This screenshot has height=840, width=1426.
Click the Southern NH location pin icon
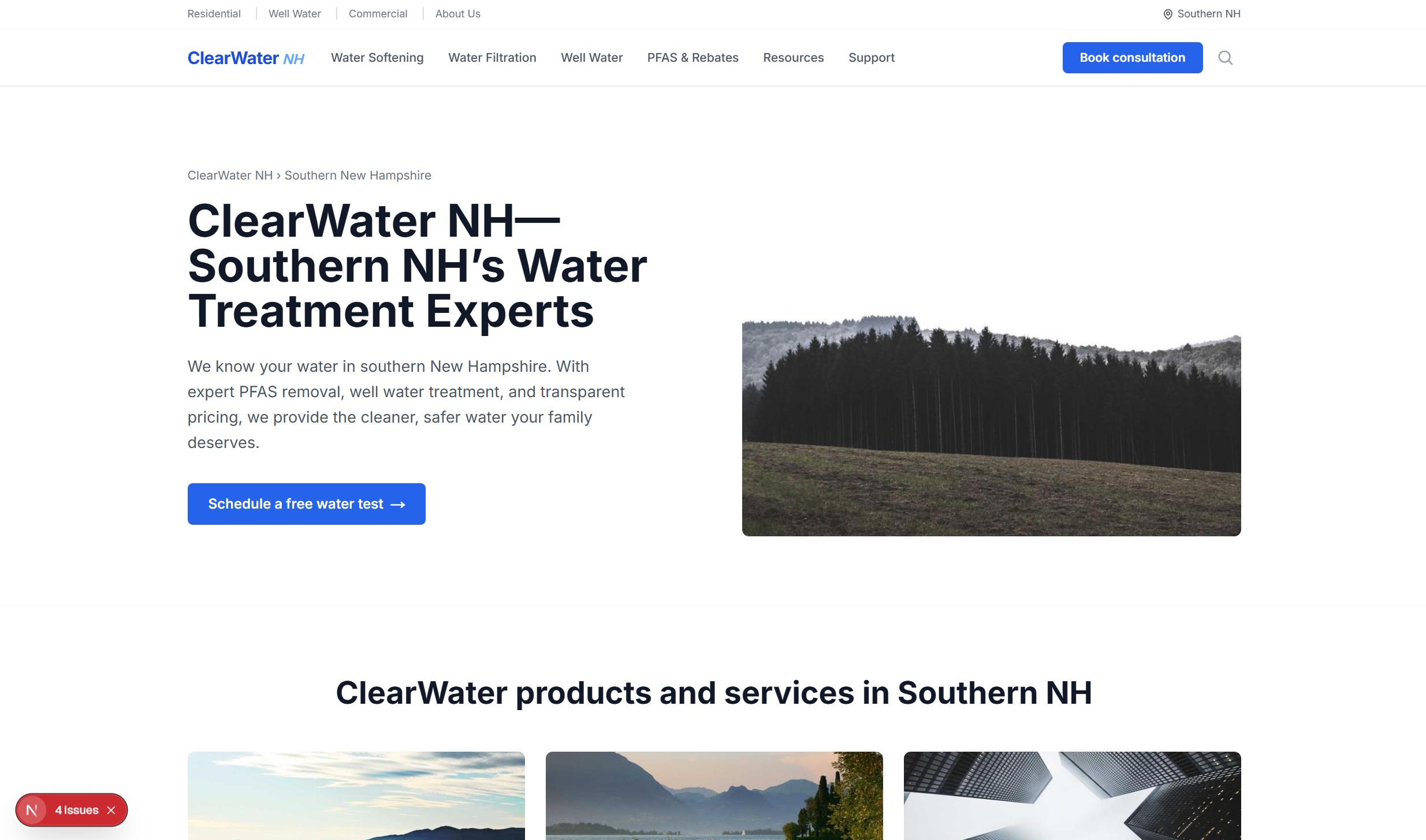coord(1168,14)
